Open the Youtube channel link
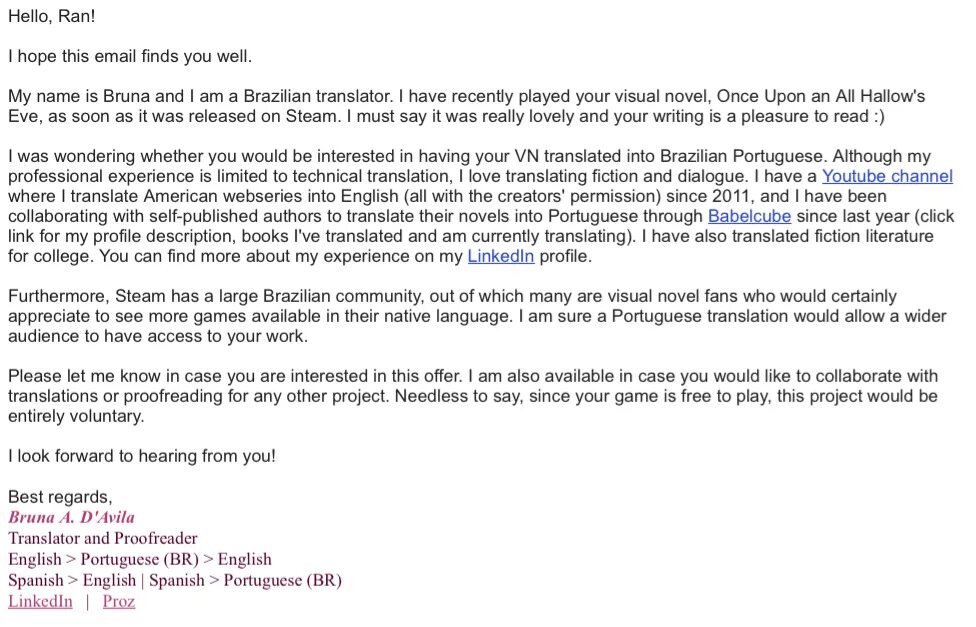976x627 pixels. [x=887, y=176]
